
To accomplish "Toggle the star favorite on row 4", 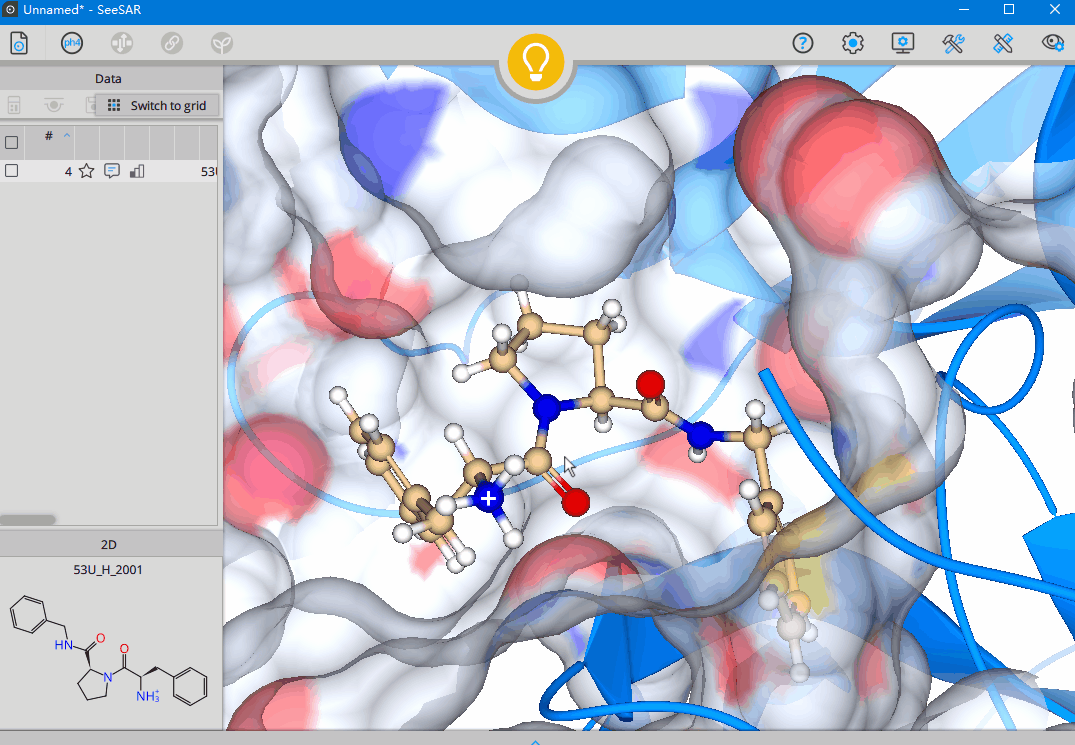I will pyautogui.click(x=87, y=171).
